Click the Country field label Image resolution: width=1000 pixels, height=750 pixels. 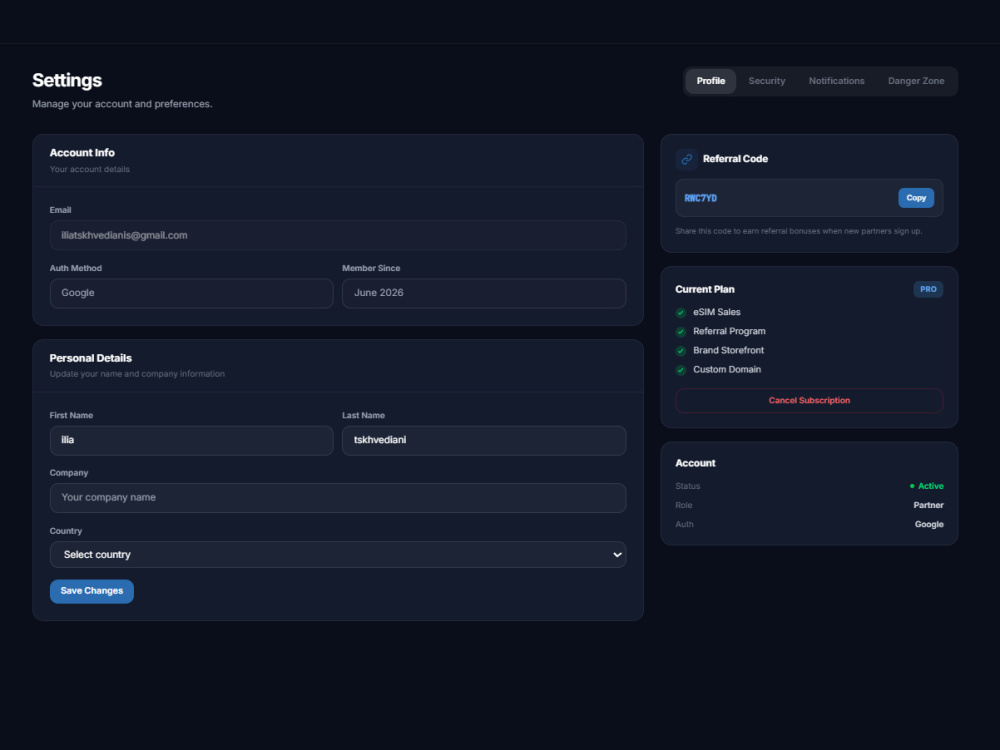pyautogui.click(x=66, y=531)
